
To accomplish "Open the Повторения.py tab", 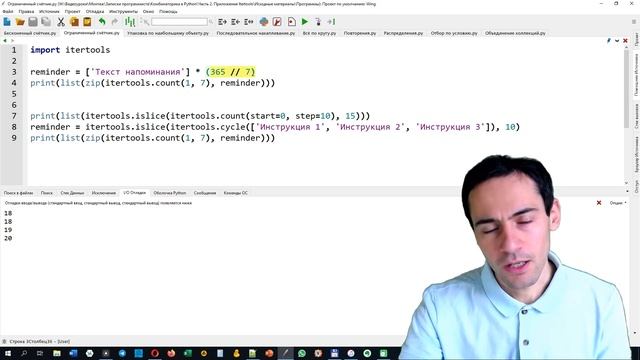I will (360, 33).
